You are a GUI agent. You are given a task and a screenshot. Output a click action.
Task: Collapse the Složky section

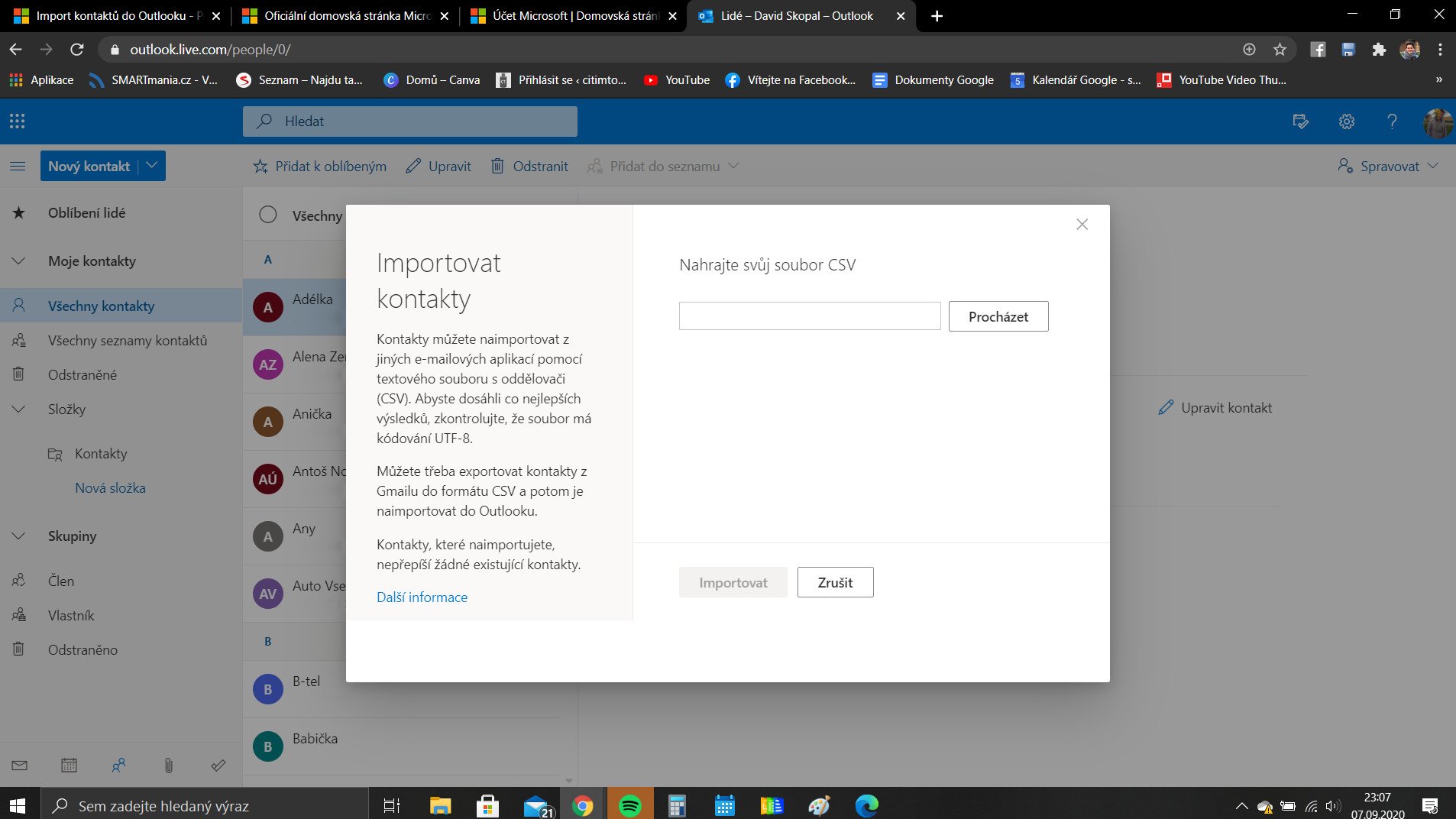pyautogui.click(x=18, y=409)
